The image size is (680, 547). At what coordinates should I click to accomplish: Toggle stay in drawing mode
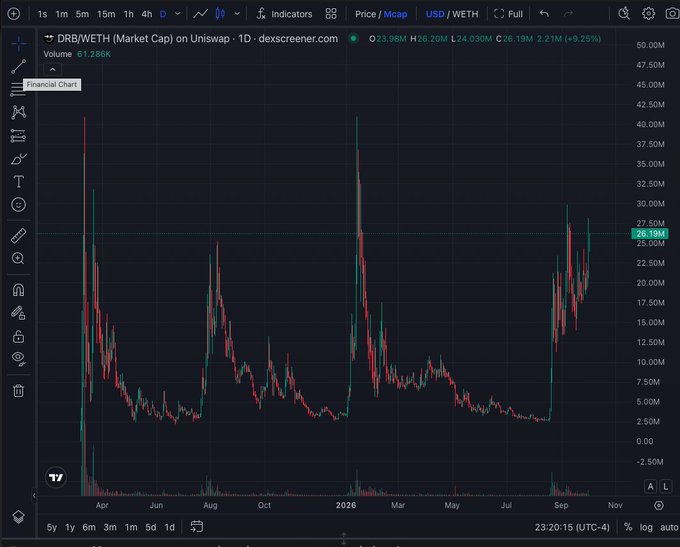(19, 313)
